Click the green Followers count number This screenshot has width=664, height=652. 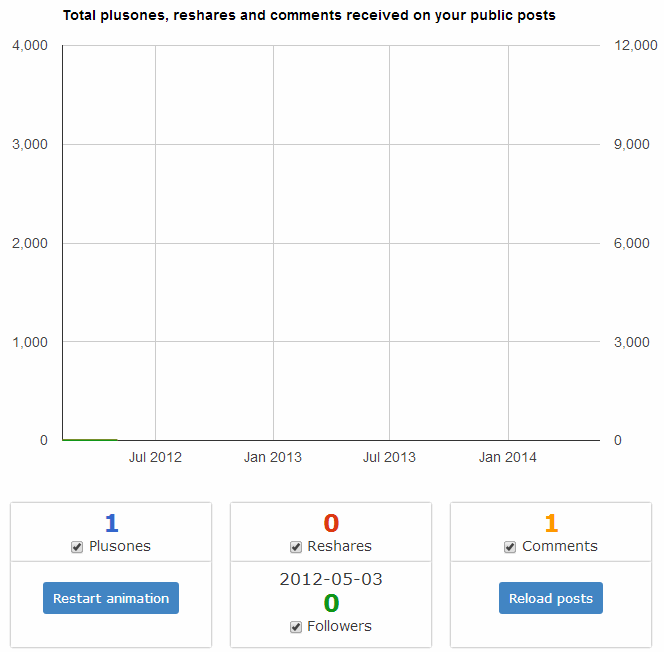tap(331, 603)
